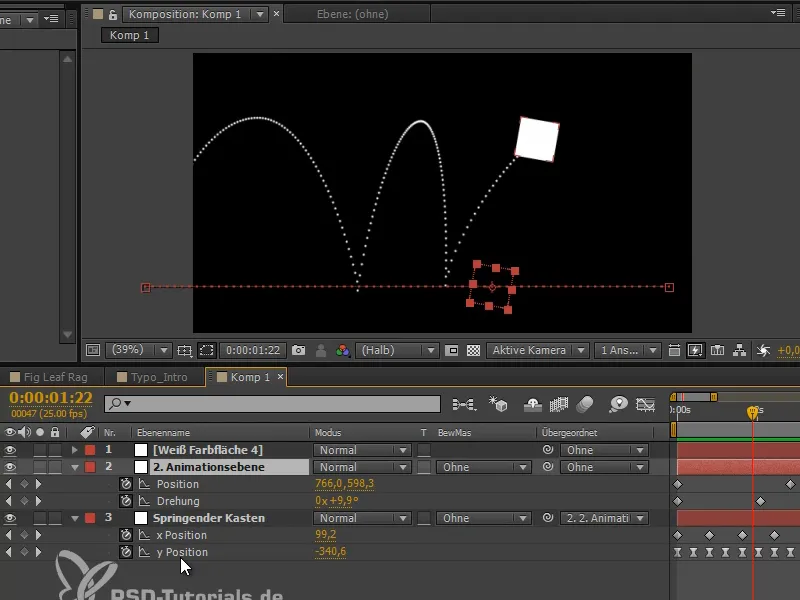Click the Drehung value 0x+9,9°
The width and height of the screenshot is (800, 600).
[337, 501]
